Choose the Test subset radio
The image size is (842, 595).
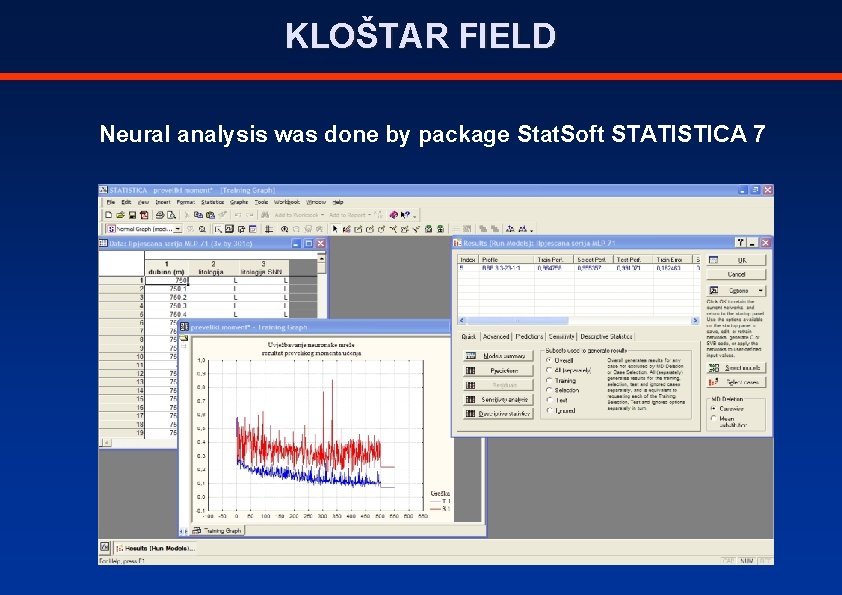[549, 400]
